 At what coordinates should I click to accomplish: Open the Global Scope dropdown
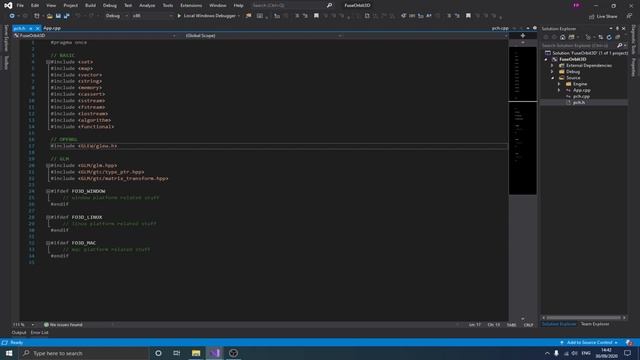(263, 36)
